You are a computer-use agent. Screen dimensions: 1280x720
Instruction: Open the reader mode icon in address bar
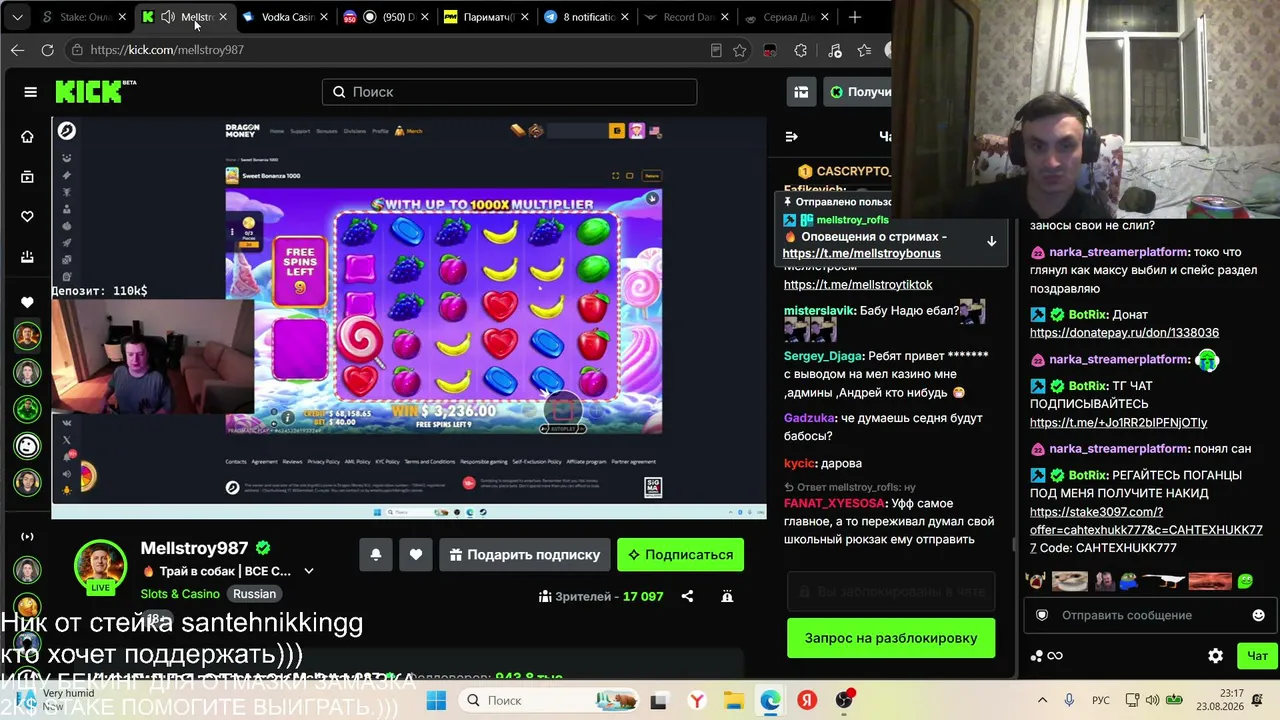point(716,50)
